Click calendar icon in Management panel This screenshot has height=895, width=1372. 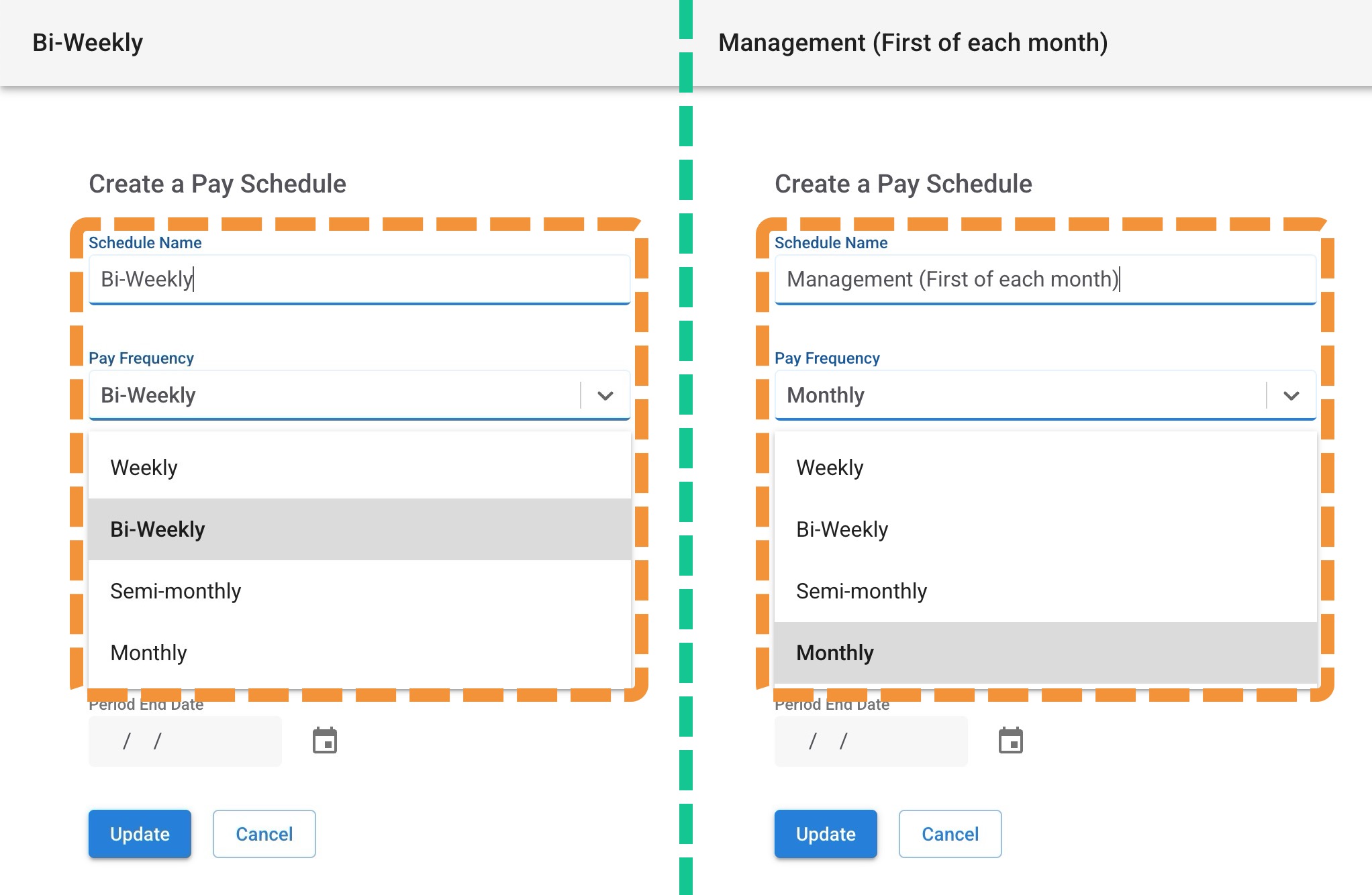[1010, 741]
